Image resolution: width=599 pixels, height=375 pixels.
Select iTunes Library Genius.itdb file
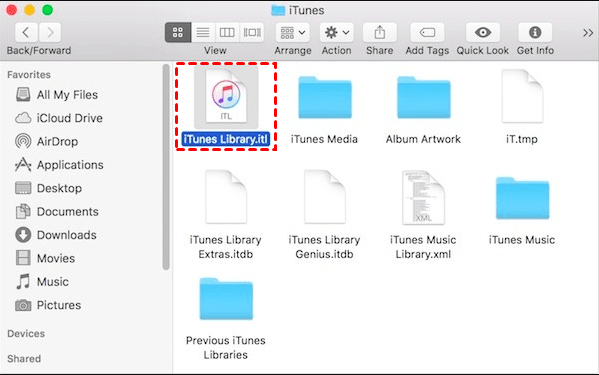[325, 197]
